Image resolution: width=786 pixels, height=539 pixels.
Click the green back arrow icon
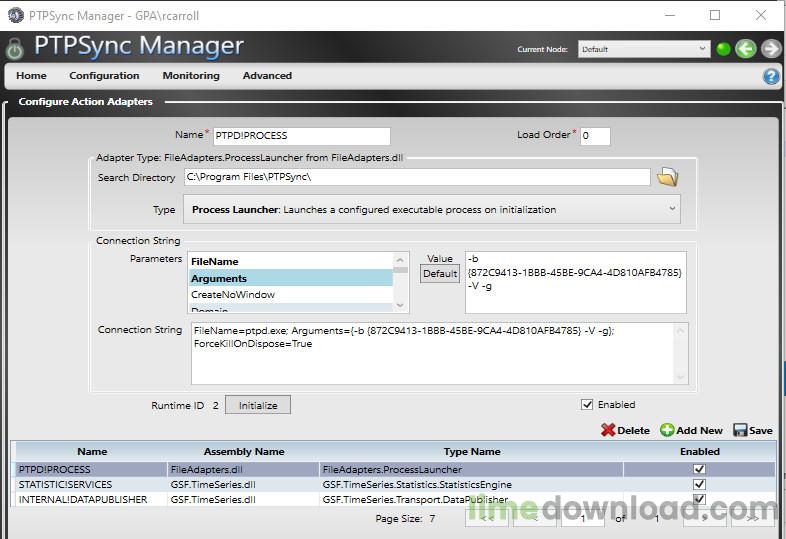[746, 49]
